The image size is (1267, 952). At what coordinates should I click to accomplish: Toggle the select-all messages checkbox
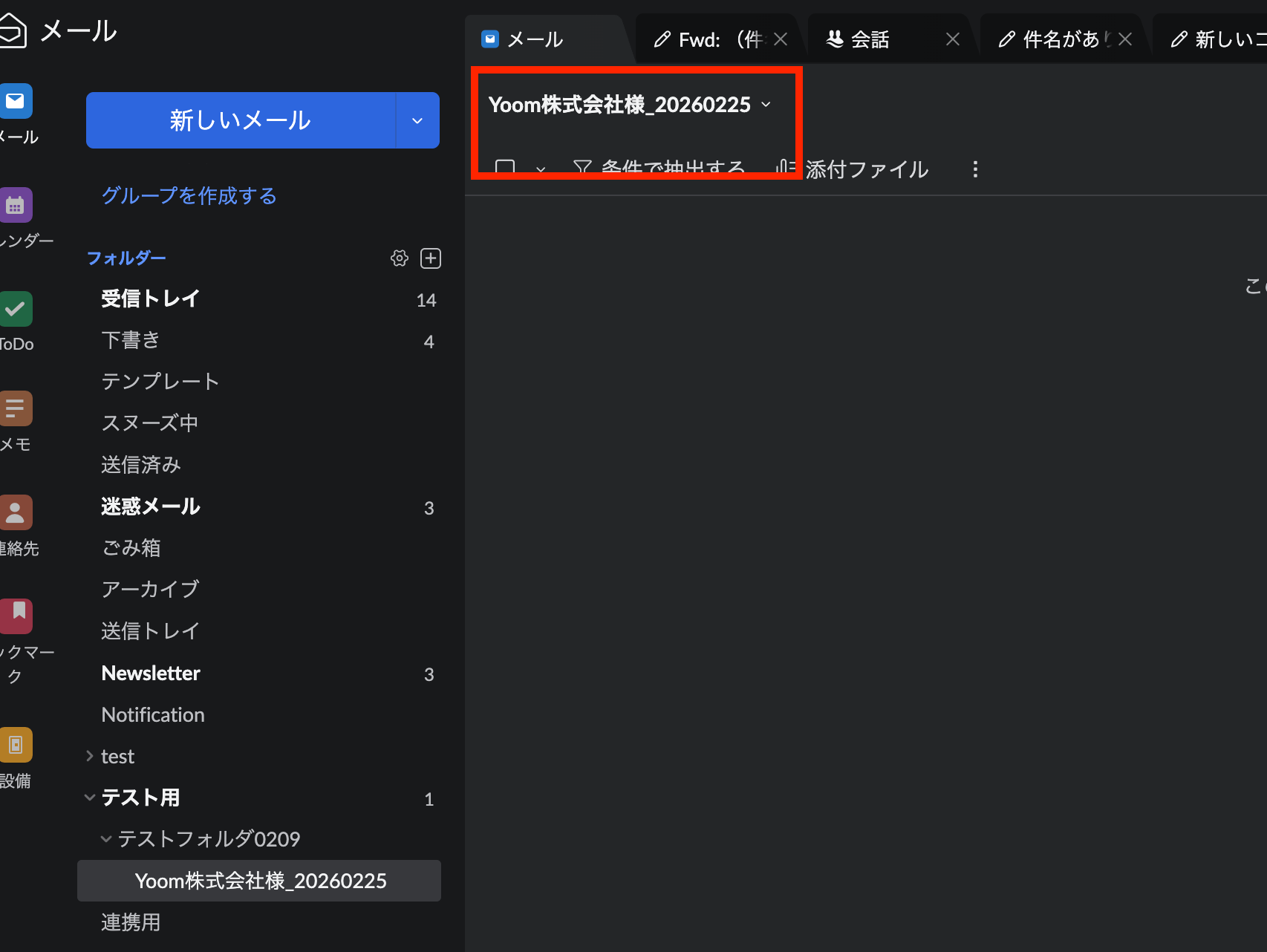pyautogui.click(x=505, y=169)
